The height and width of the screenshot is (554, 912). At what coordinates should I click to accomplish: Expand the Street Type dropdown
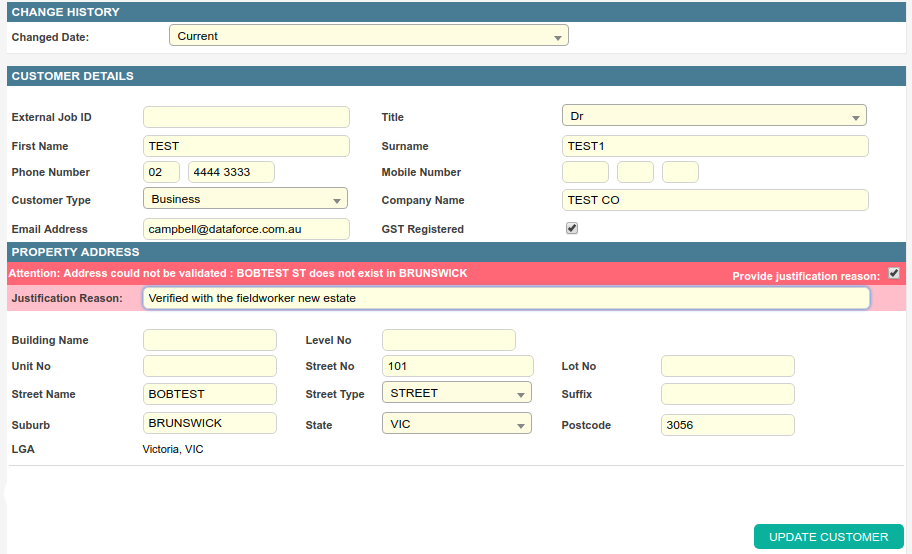tap(456, 393)
